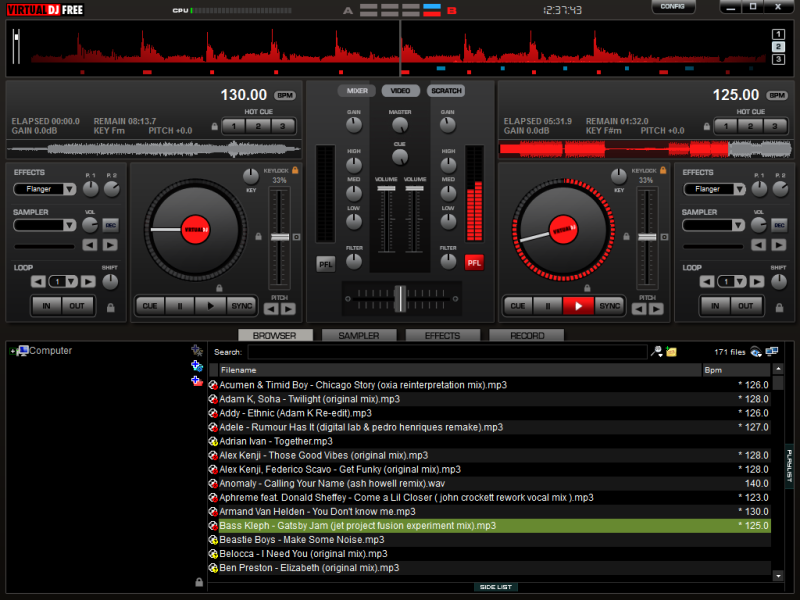Click the left deck pitch slider handle

tap(280, 237)
